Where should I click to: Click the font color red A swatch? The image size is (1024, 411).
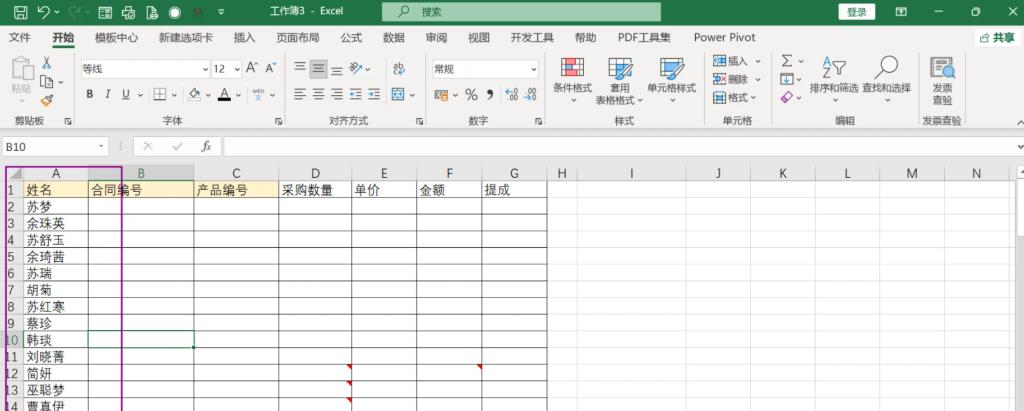tap(224, 95)
